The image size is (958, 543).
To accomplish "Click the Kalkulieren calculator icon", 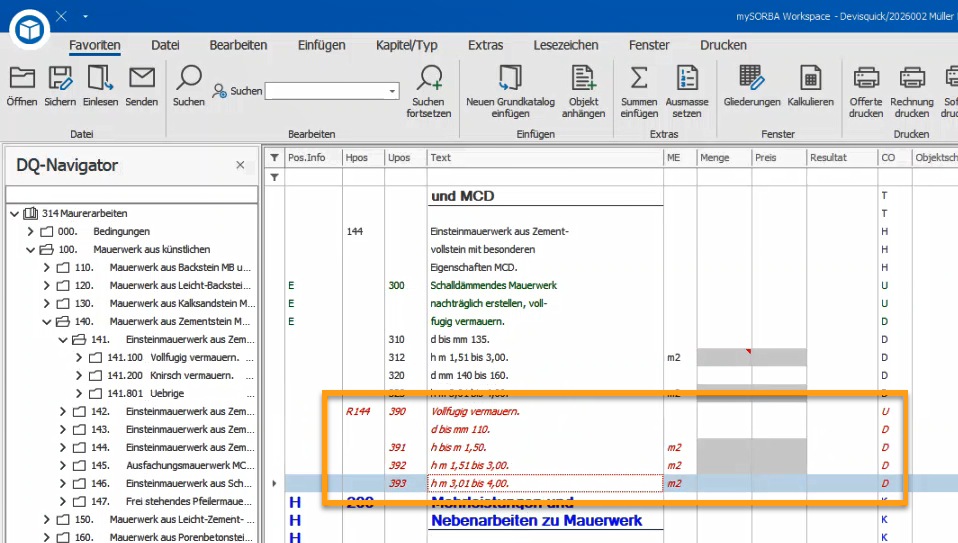I will pyautogui.click(x=810, y=78).
